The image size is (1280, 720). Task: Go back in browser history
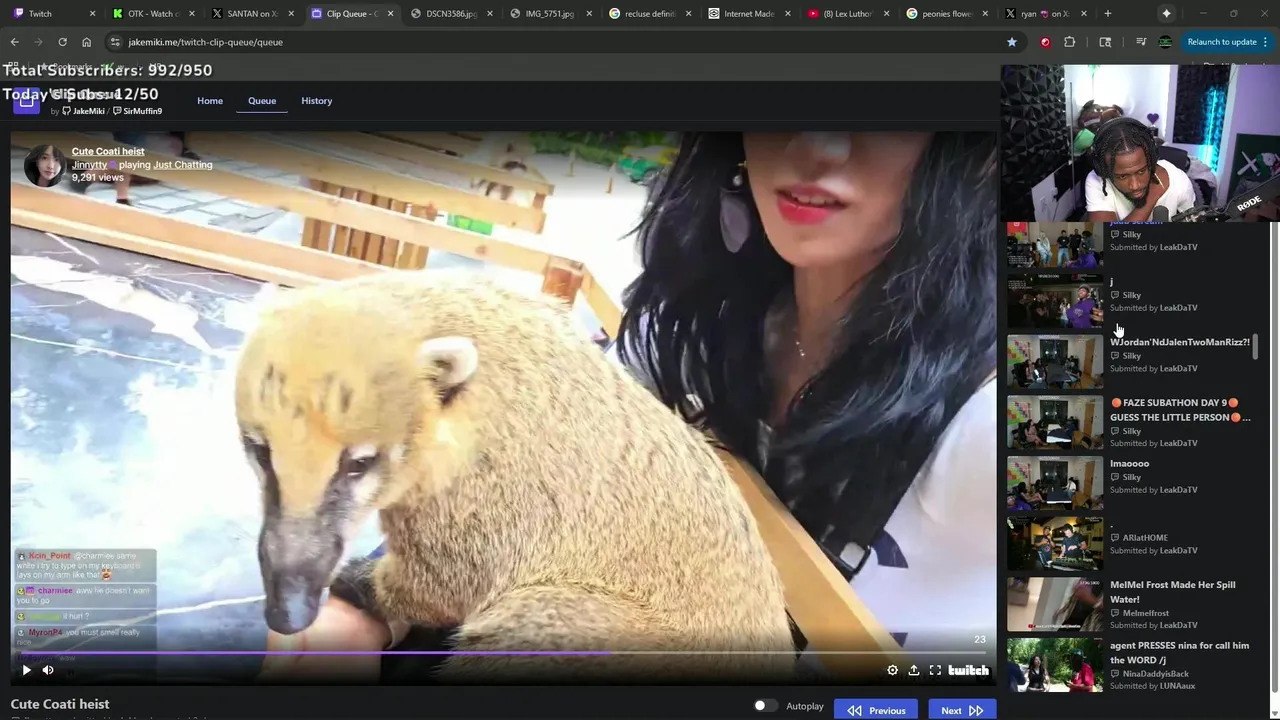tap(14, 42)
